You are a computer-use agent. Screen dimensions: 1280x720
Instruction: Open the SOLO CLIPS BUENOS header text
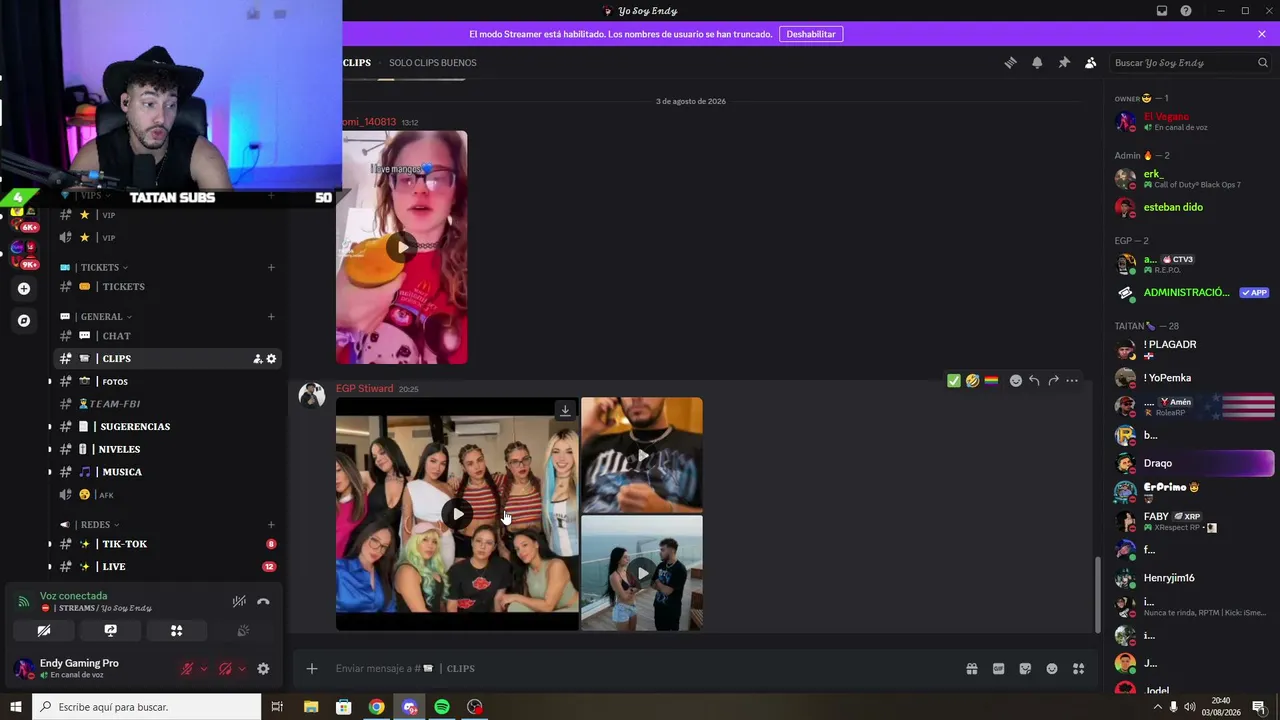(433, 63)
